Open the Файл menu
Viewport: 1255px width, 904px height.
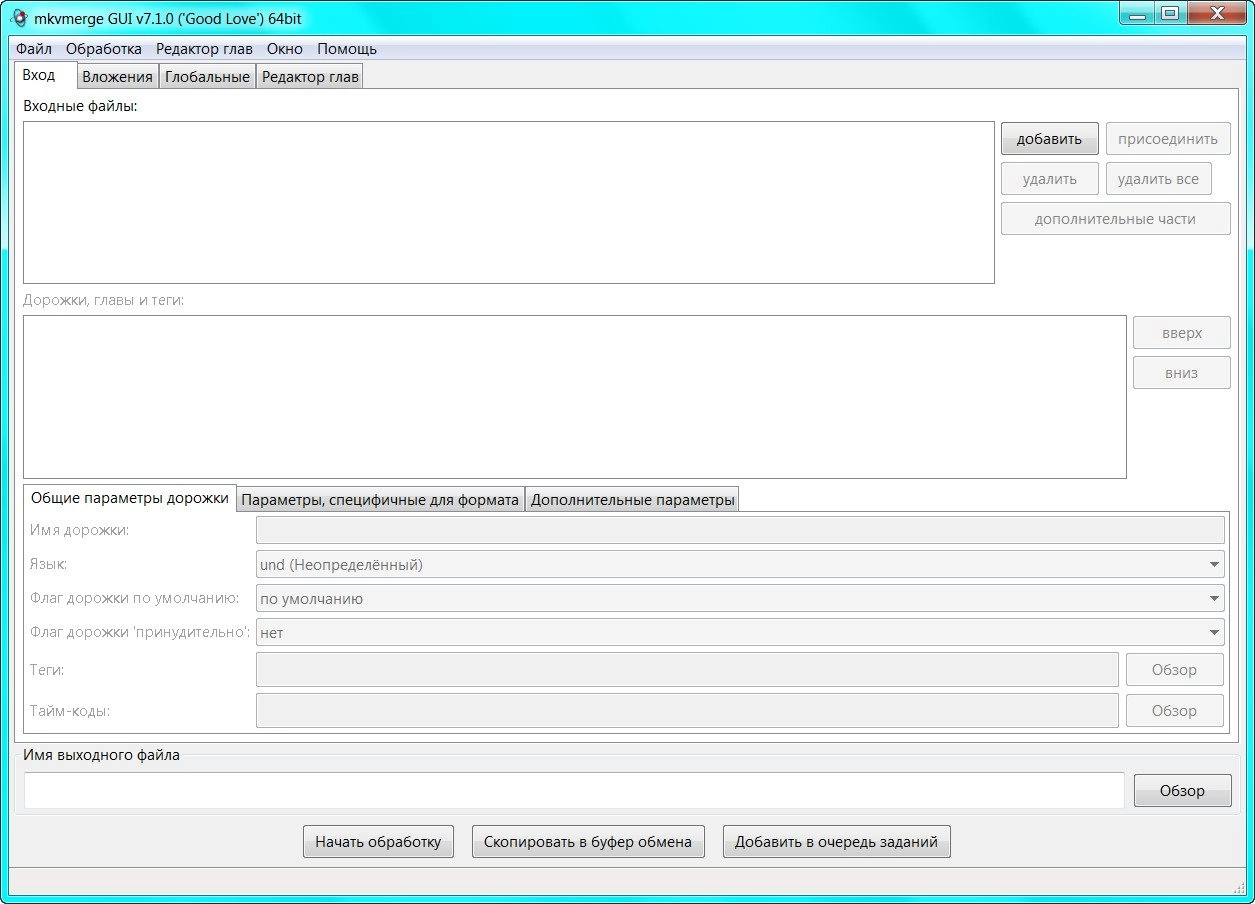tap(34, 48)
